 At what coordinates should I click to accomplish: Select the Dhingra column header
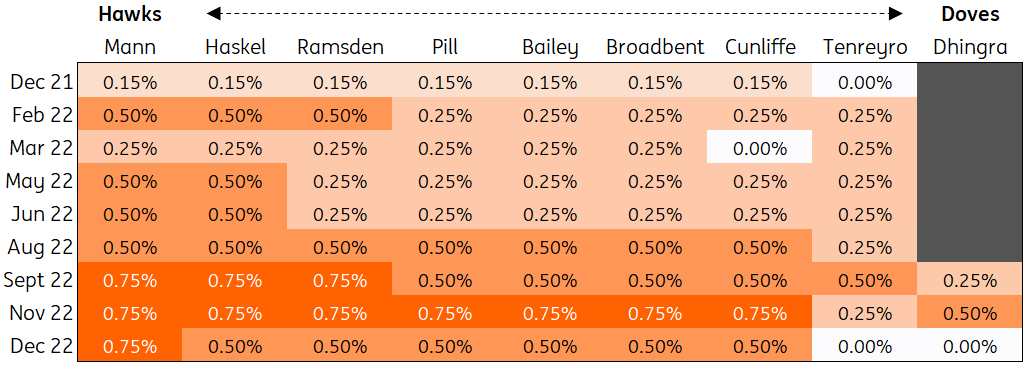tap(970, 48)
